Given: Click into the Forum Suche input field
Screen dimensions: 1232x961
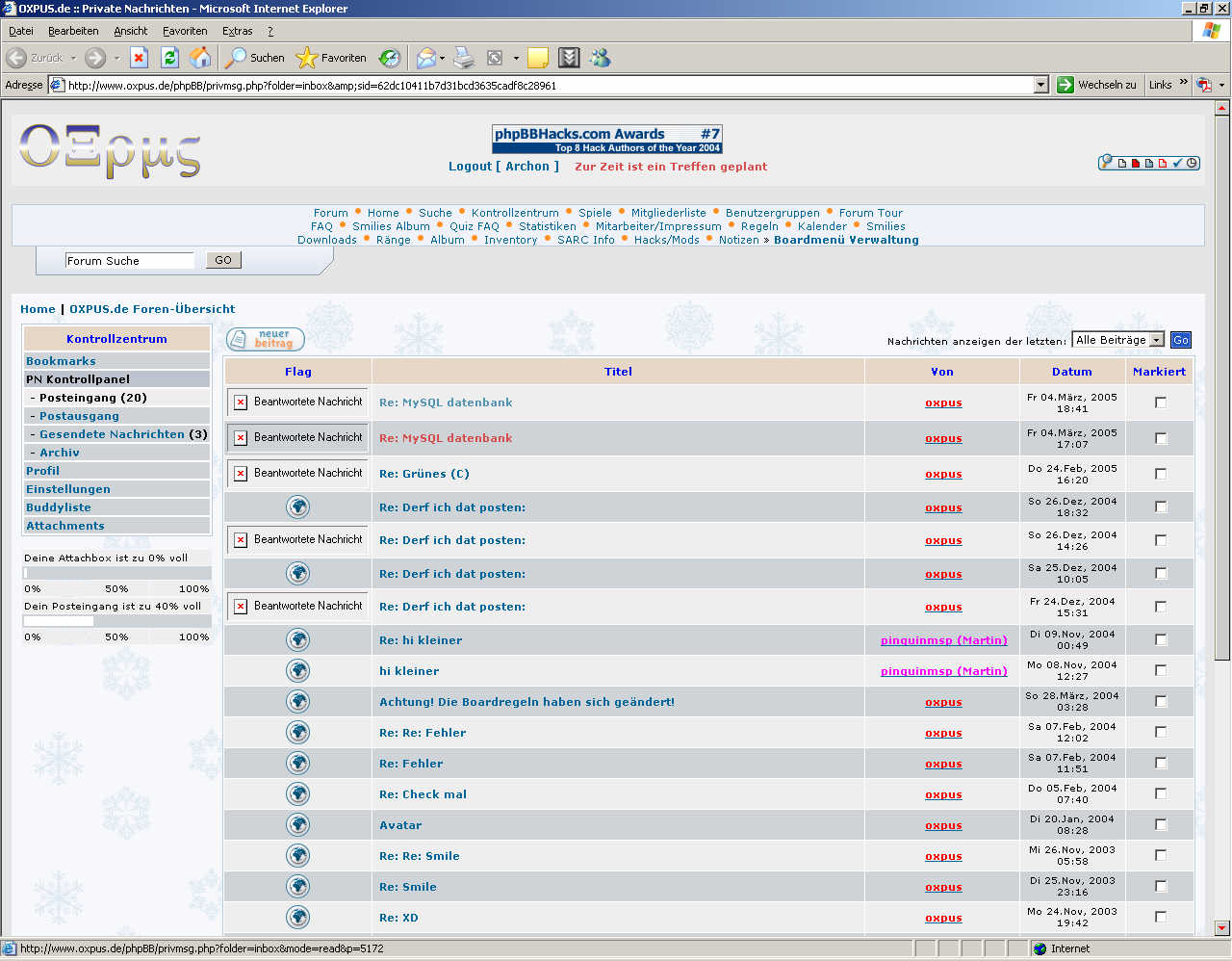Looking at the screenshot, I should pyautogui.click(x=129, y=261).
